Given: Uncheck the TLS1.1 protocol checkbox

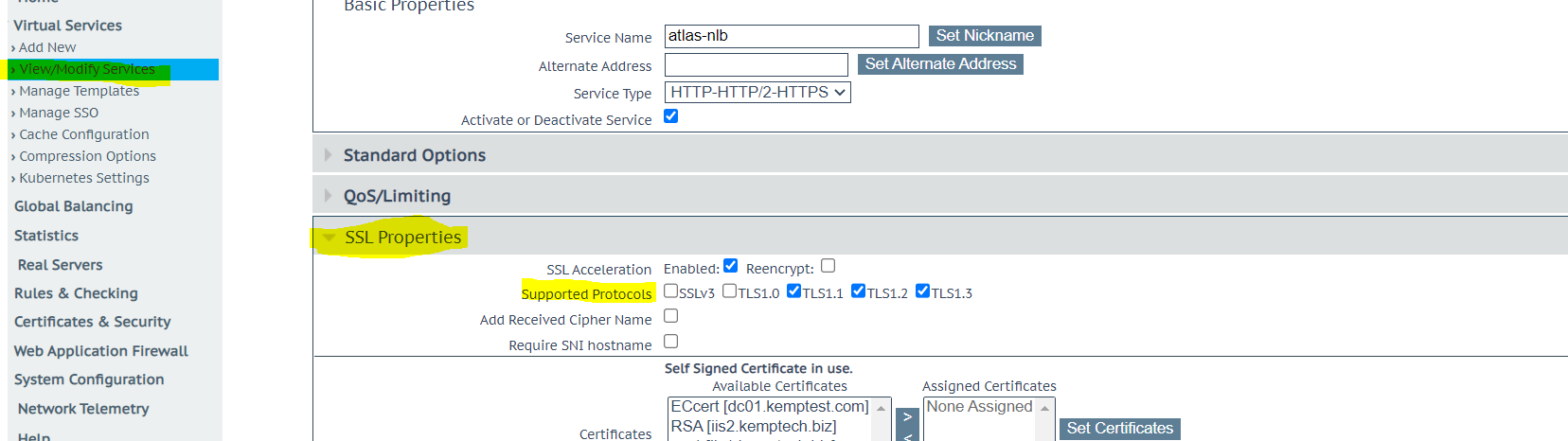Looking at the screenshot, I should tap(794, 291).
